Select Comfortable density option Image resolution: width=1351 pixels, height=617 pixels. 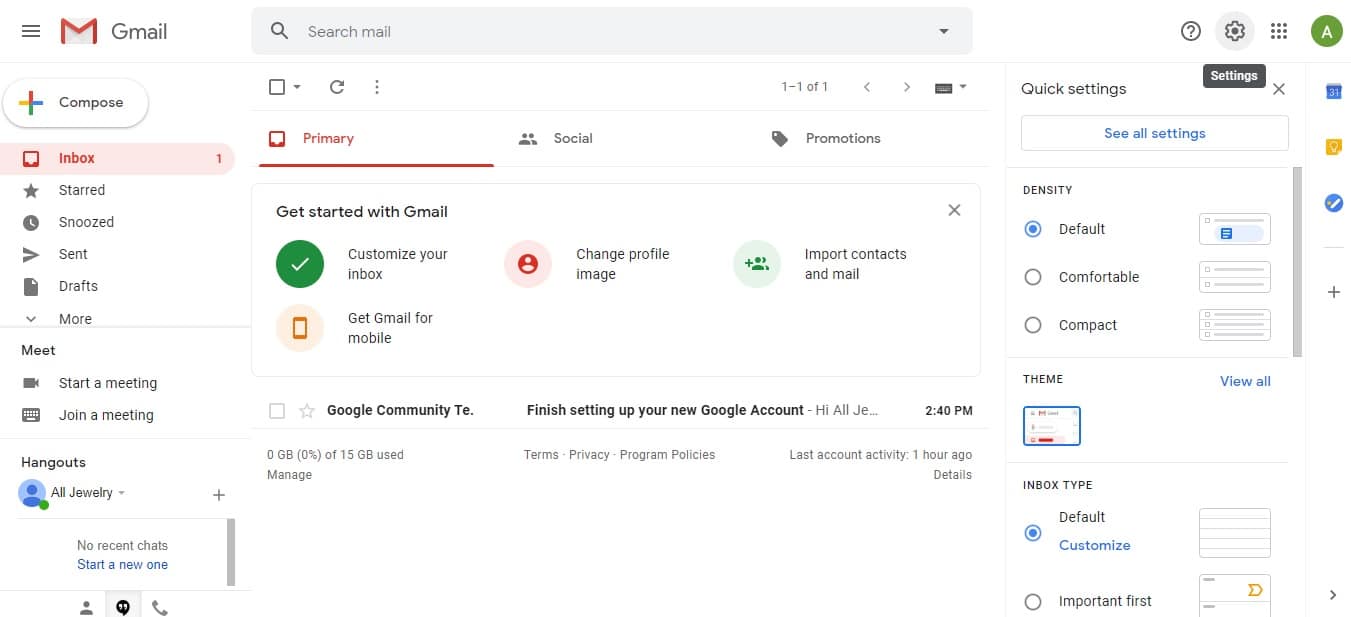point(1033,277)
